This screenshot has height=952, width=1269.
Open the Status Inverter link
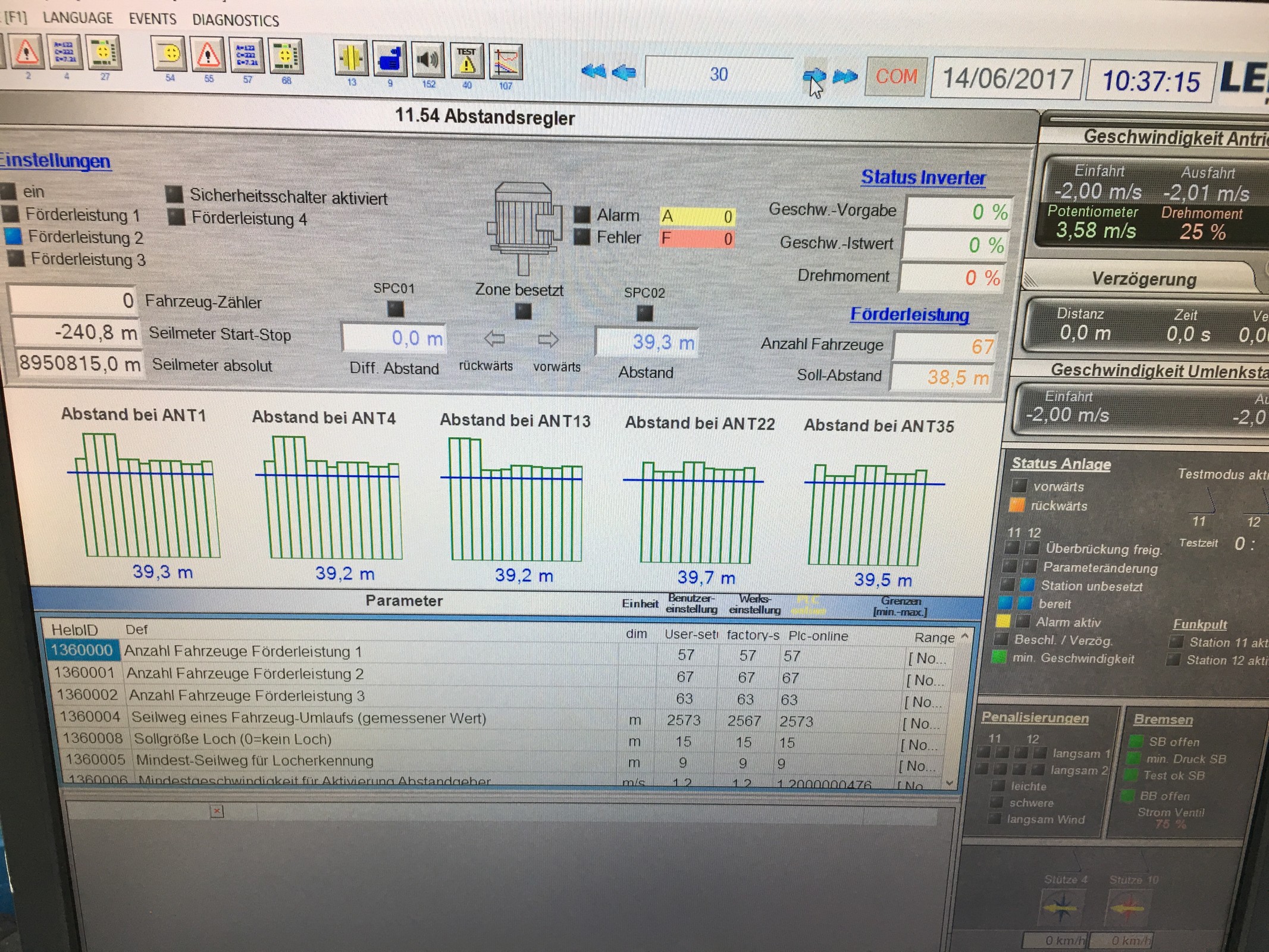(923, 177)
